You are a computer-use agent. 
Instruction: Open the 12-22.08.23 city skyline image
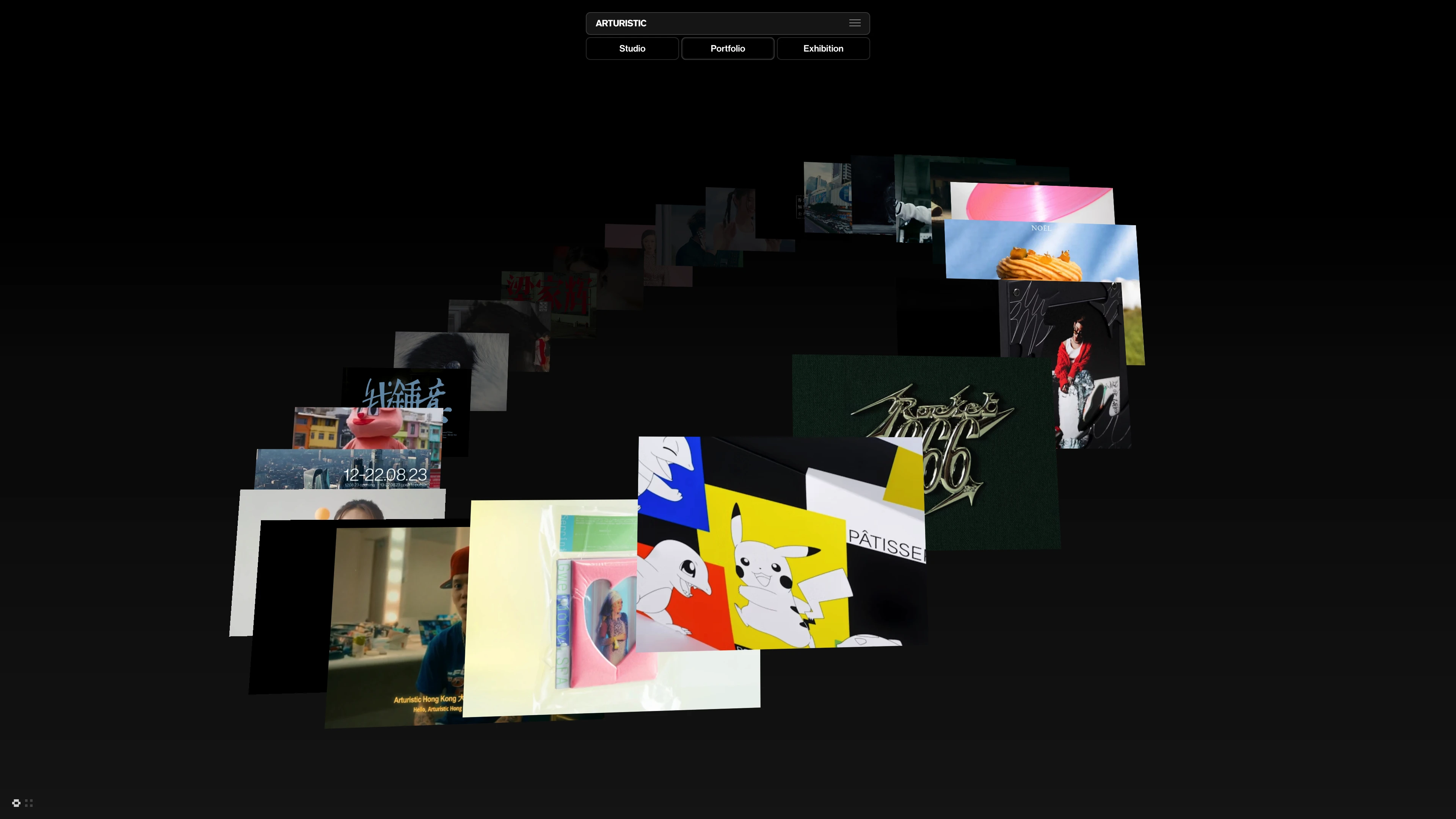[348, 469]
